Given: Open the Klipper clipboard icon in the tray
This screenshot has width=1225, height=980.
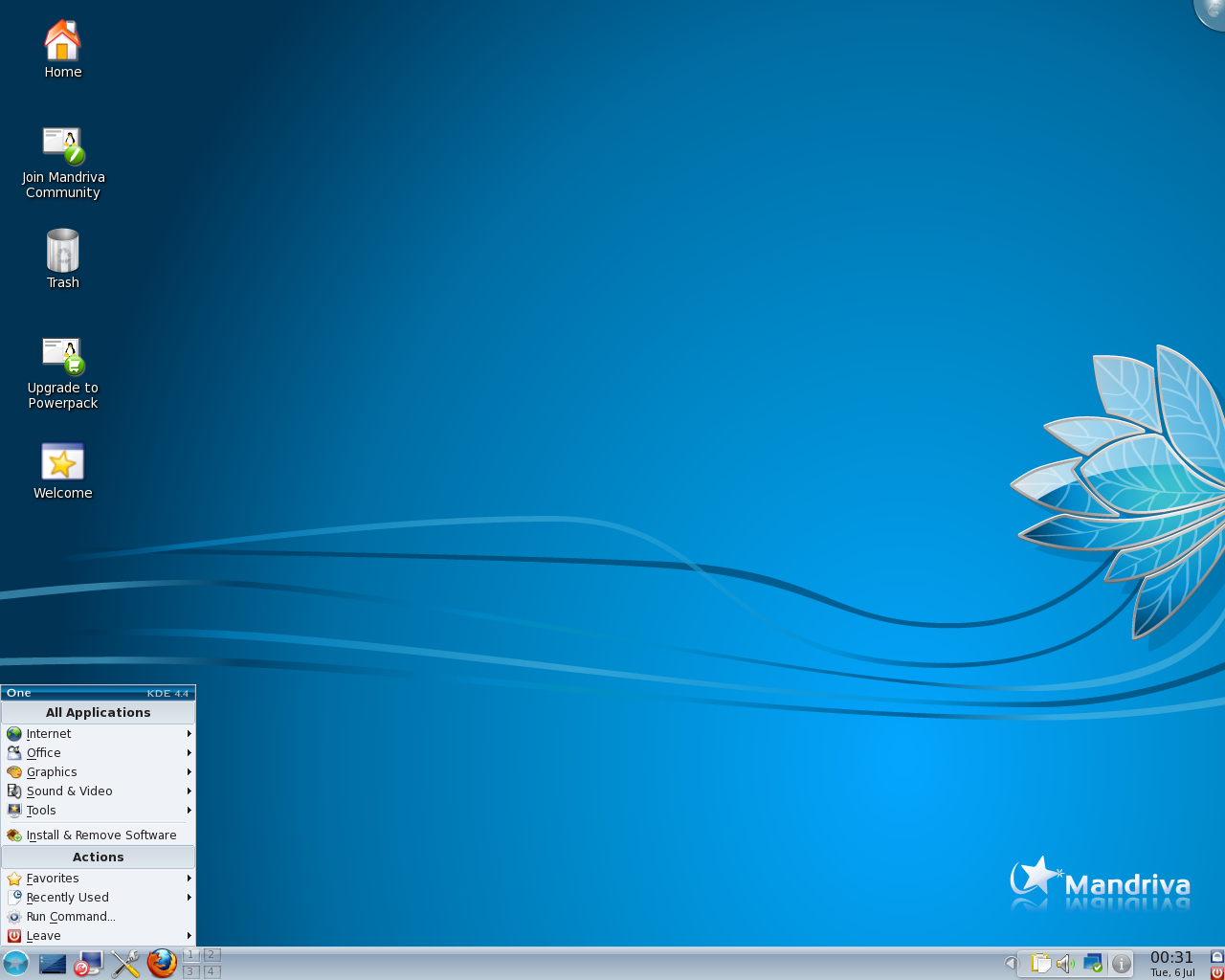Looking at the screenshot, I should (x=1040, y=962).
